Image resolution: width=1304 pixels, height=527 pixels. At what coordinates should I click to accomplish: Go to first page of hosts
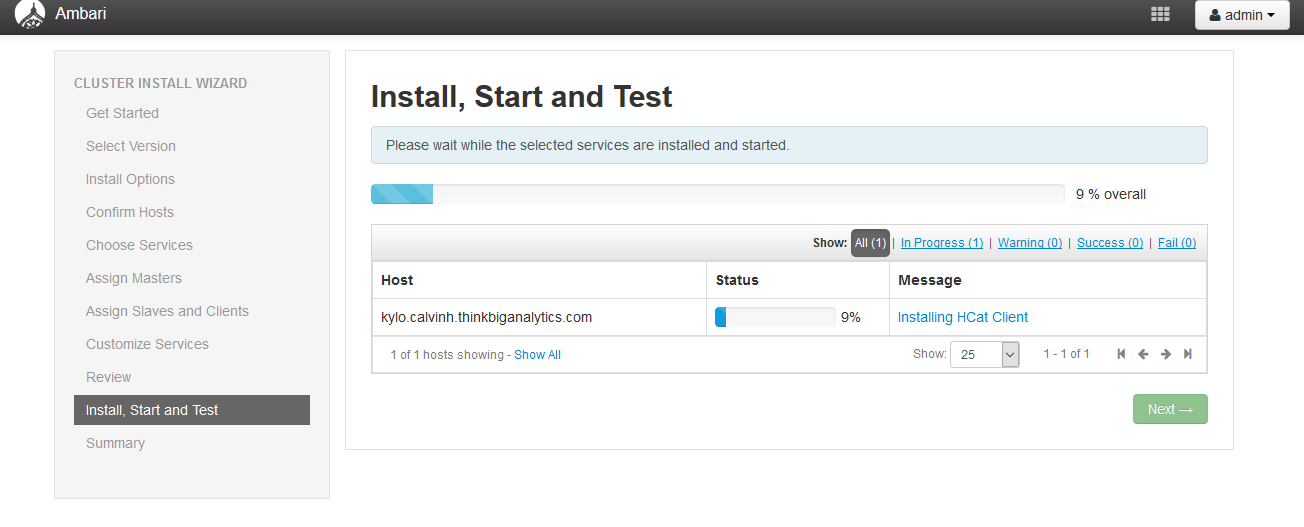[x=1121, y=354]
